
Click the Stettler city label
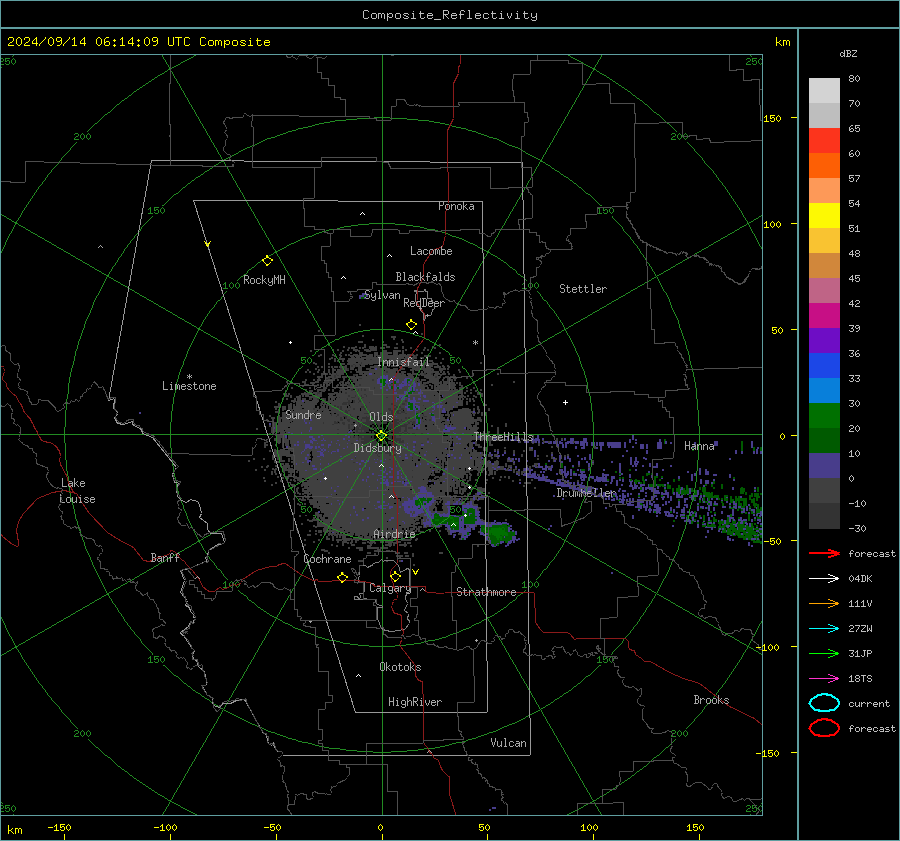tap(583, 289)
